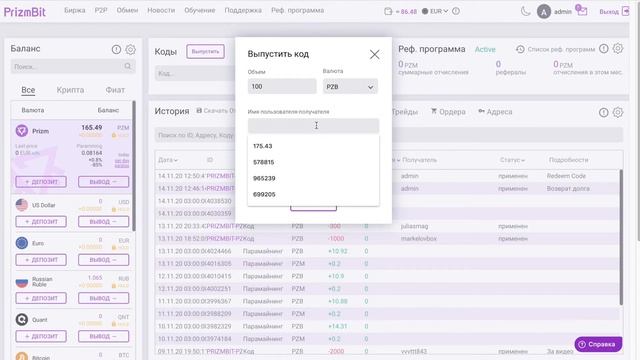Click the Quant coin icon
640x360 pixels.
click(22, 319)
